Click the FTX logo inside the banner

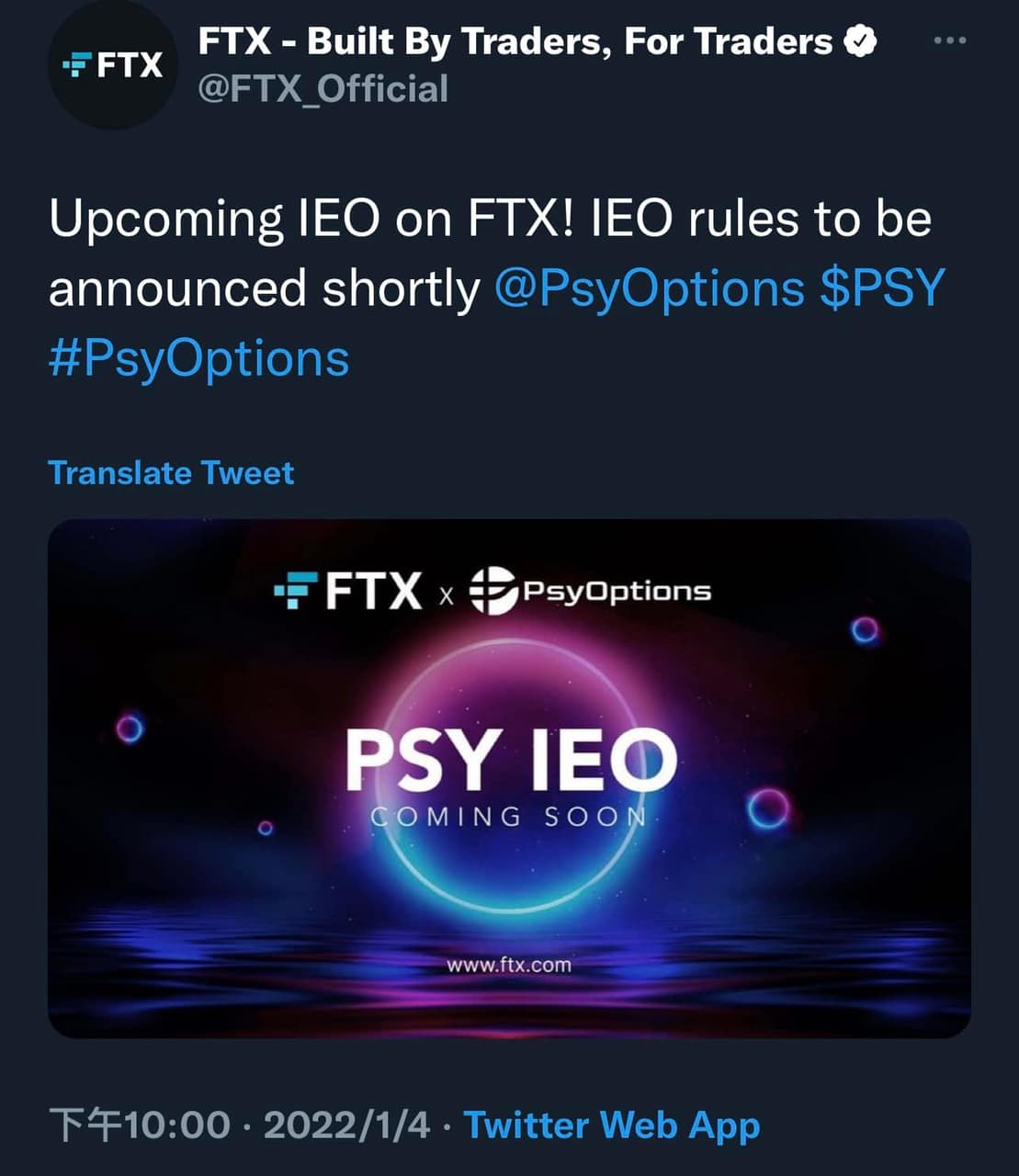pyautogui.click(x=349, y=591)
